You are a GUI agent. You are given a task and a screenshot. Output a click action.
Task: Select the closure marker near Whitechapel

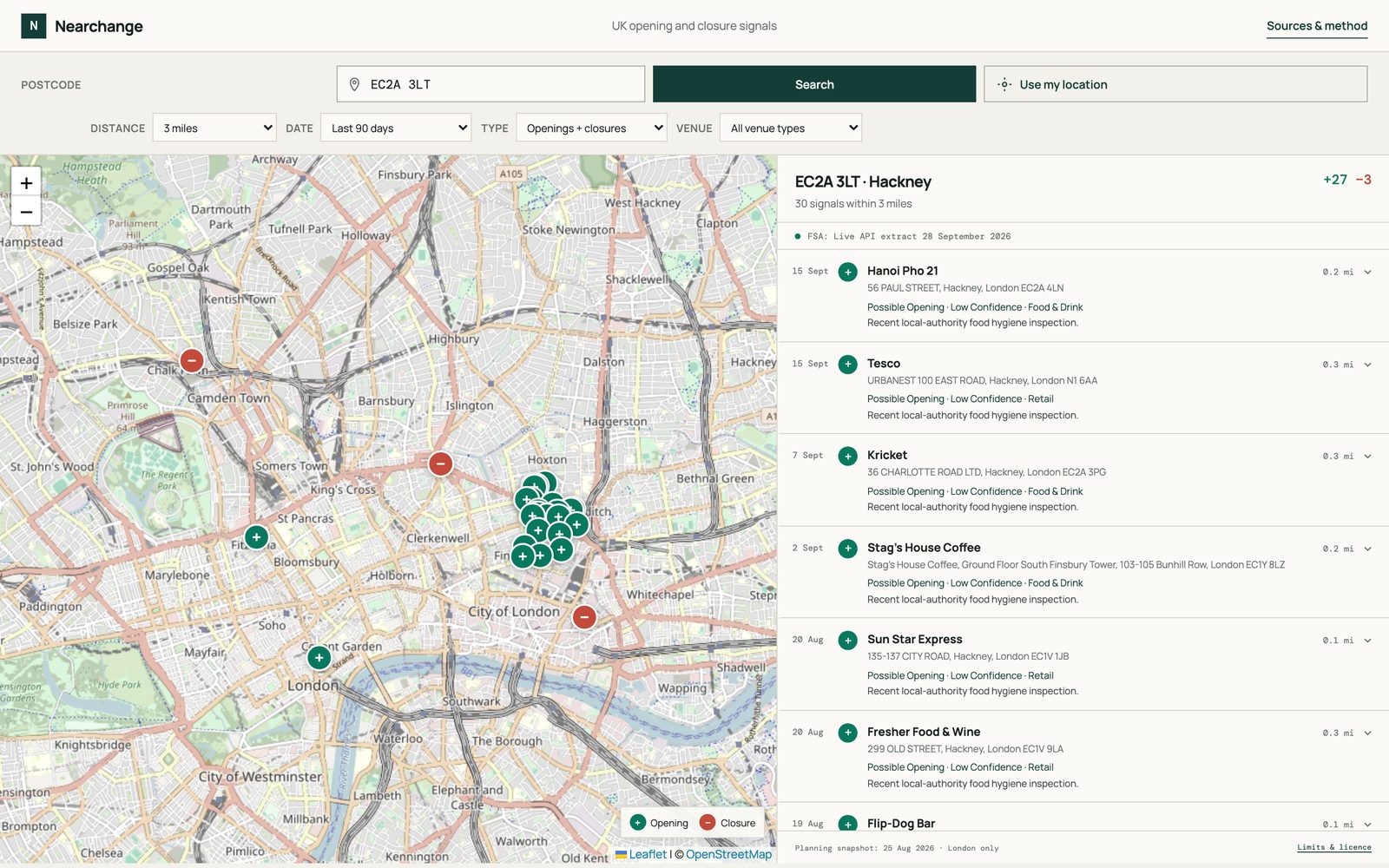584,617
